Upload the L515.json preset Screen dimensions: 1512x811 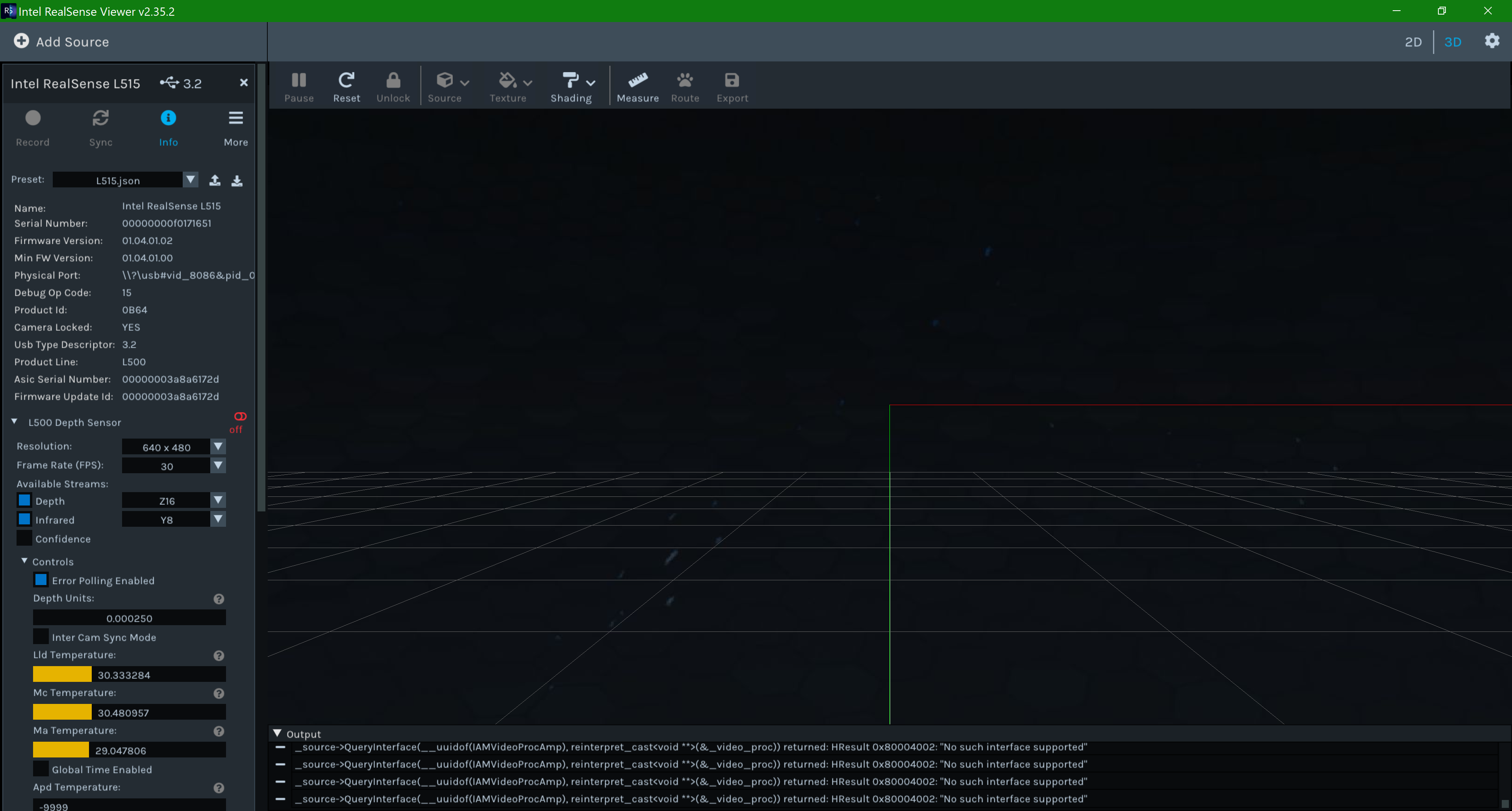click(x=215, y=180)
